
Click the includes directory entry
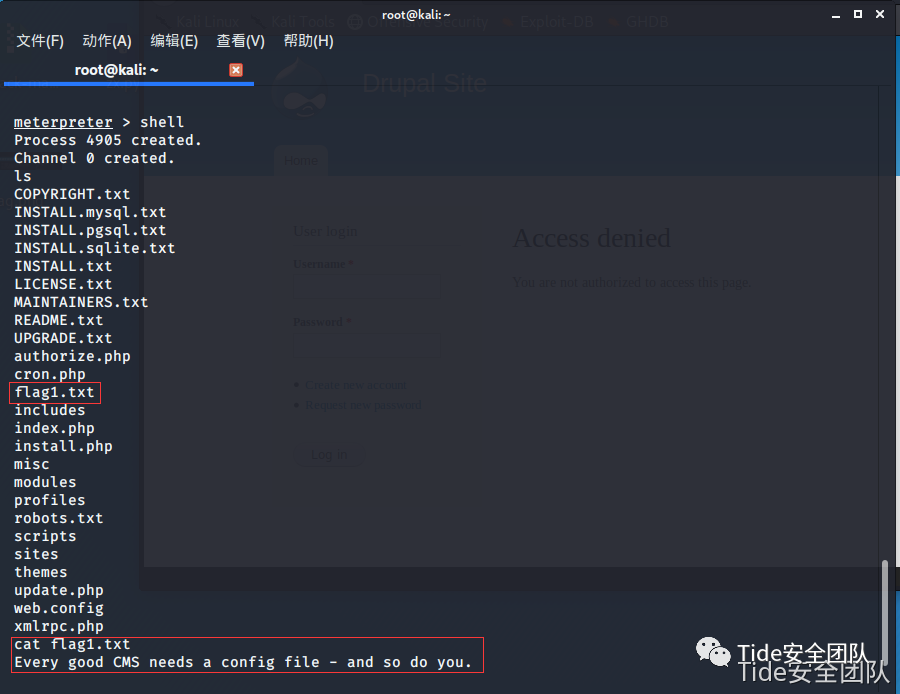coord(50,410)
